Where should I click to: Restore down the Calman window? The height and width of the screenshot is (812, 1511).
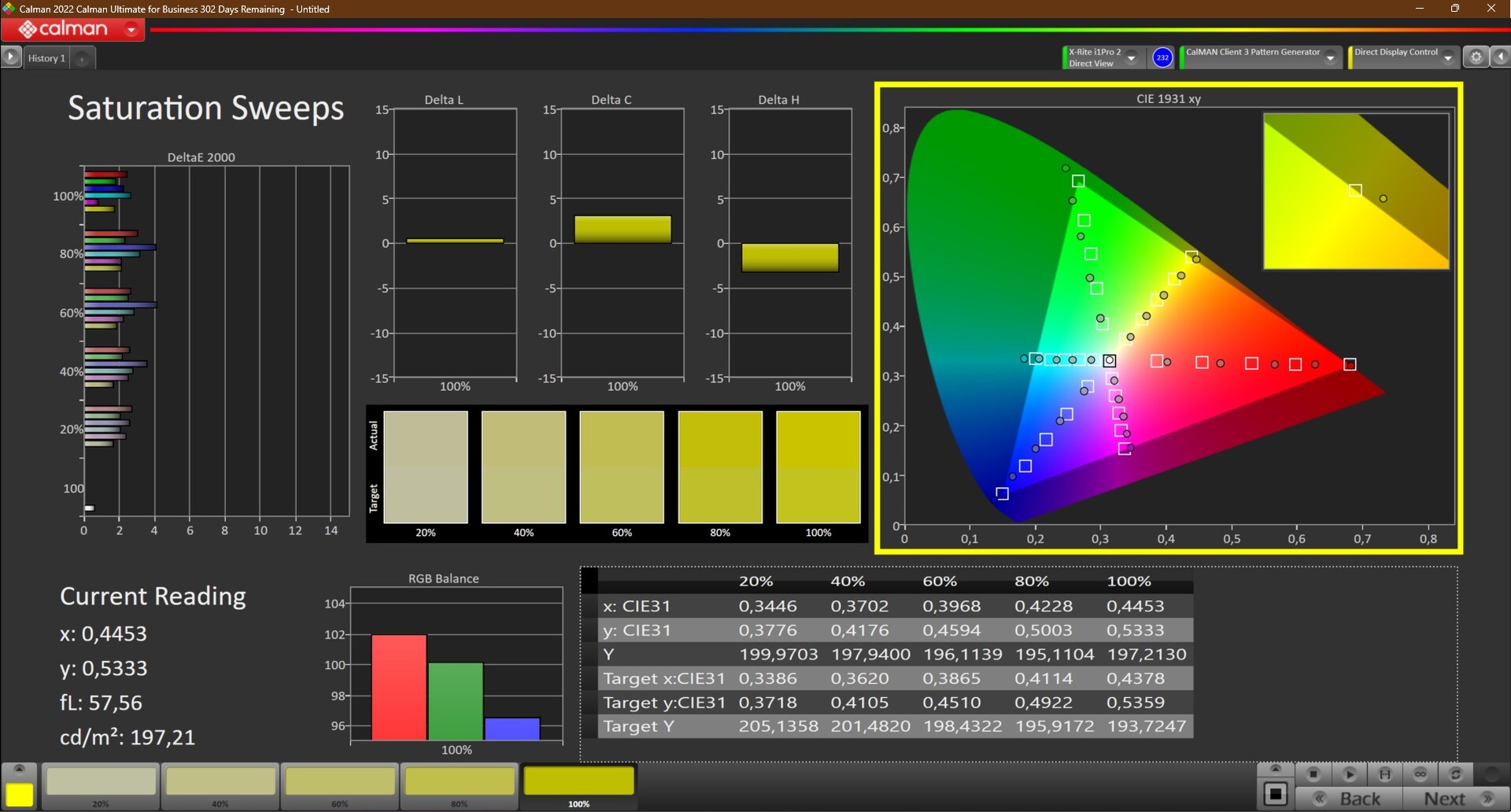point(1455,9)
